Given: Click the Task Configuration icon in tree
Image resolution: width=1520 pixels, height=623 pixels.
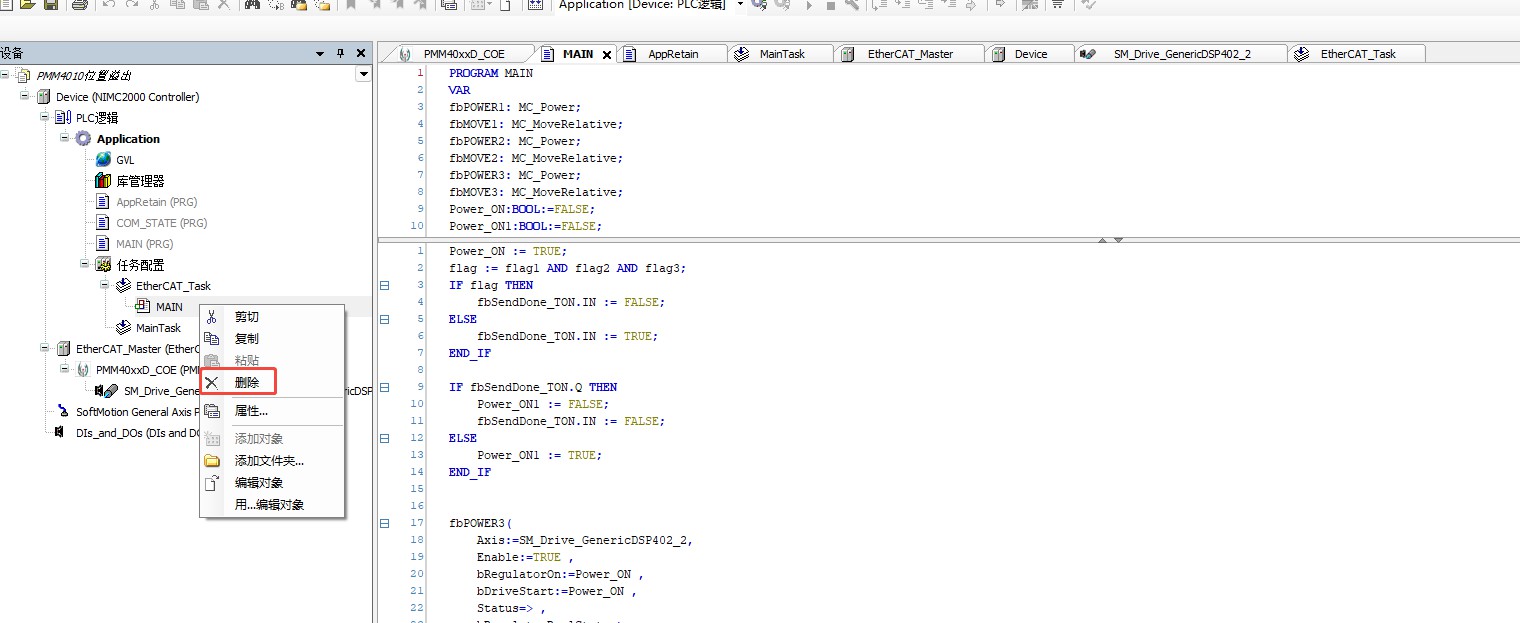Looking at the screenshot, I should pyautogui.click(x=103, y=265).
